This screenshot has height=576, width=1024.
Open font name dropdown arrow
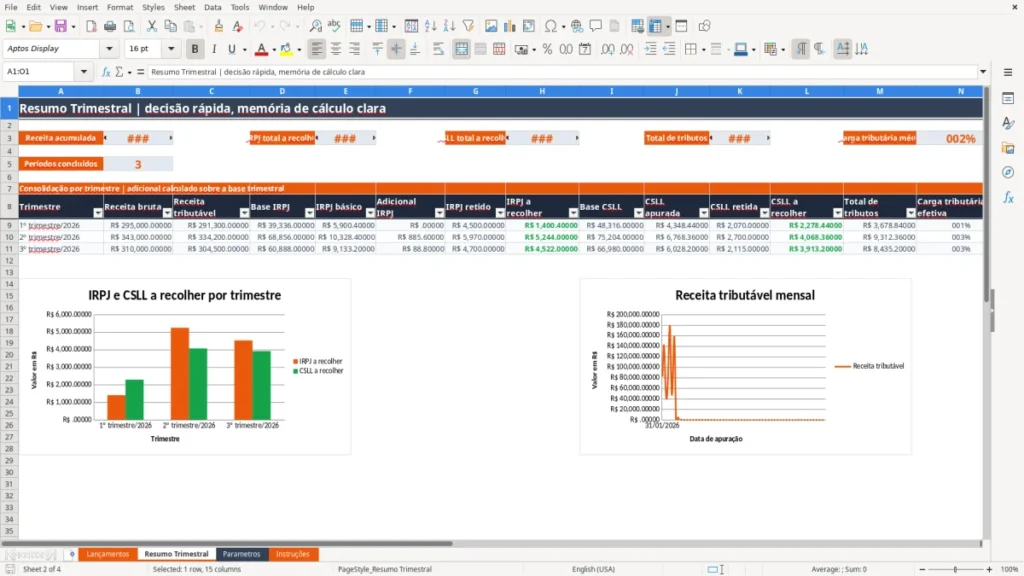[x=109, y=48]
